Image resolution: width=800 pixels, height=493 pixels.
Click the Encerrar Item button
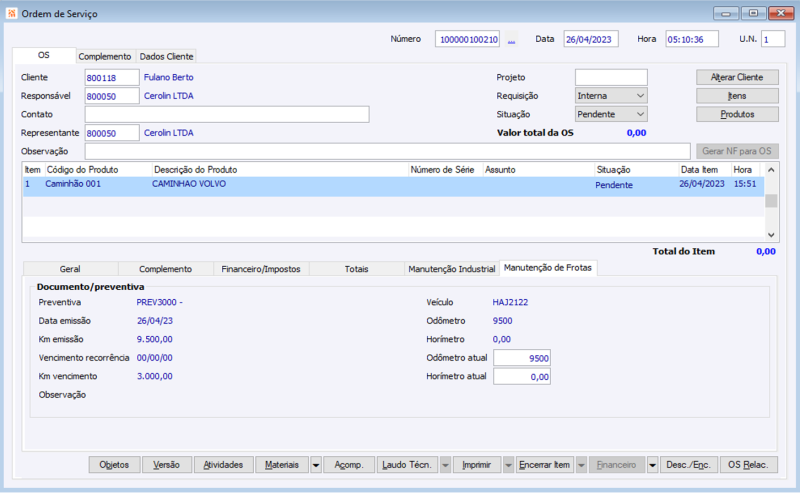coord(544,465)
